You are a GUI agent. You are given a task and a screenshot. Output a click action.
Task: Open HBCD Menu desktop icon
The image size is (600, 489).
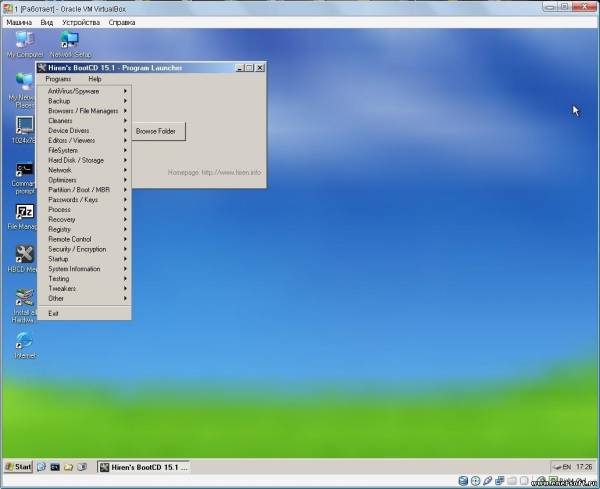coord(24,259)
